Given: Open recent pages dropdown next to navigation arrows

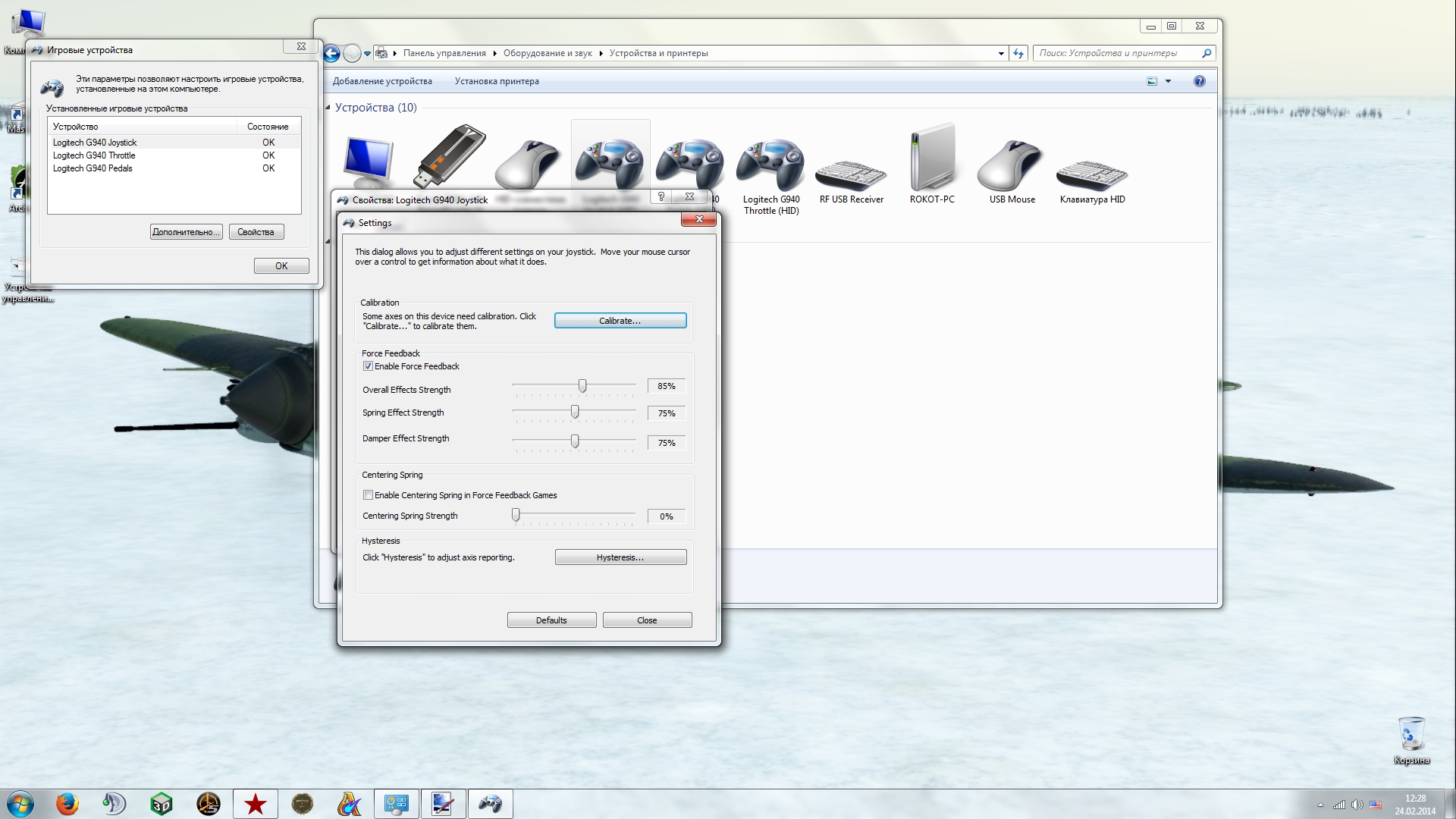Looking at the screenshot, I should [368, 54].
